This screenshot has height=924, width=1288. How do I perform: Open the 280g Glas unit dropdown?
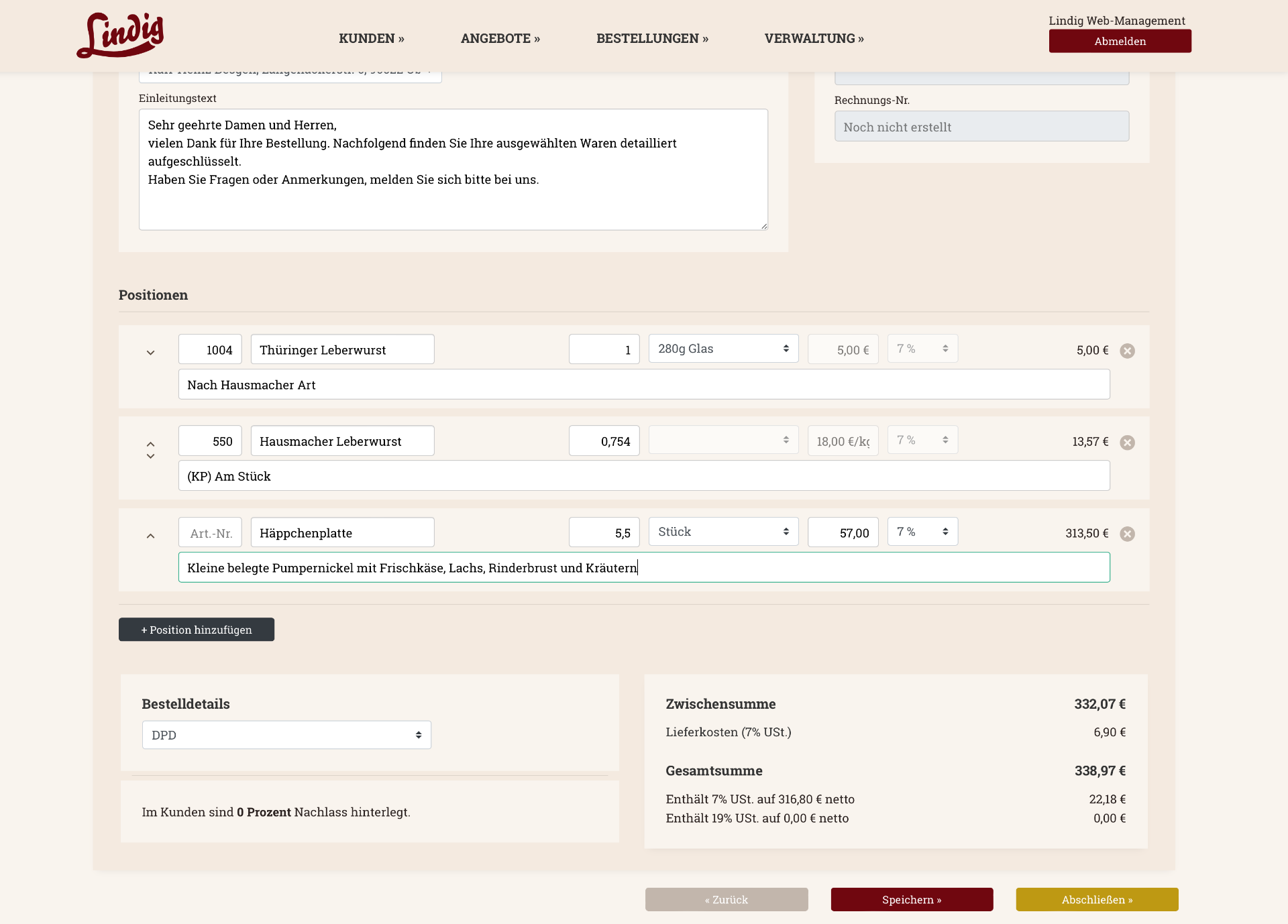click(x=723, y=349)
